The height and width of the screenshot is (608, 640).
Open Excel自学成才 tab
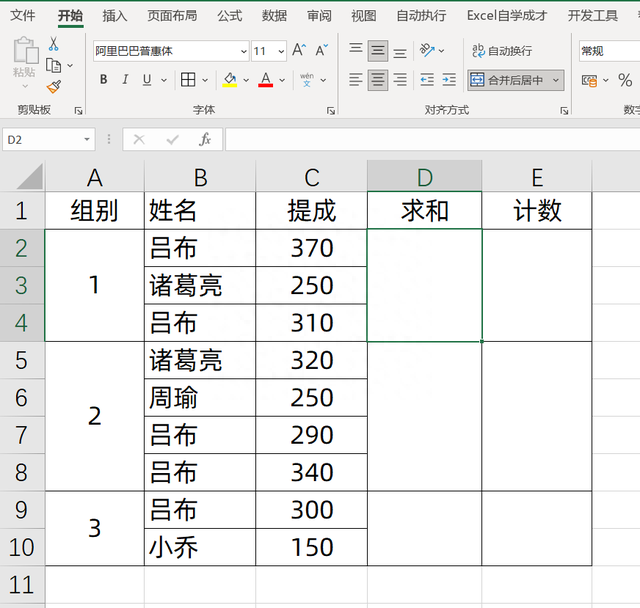click(507, 16)
